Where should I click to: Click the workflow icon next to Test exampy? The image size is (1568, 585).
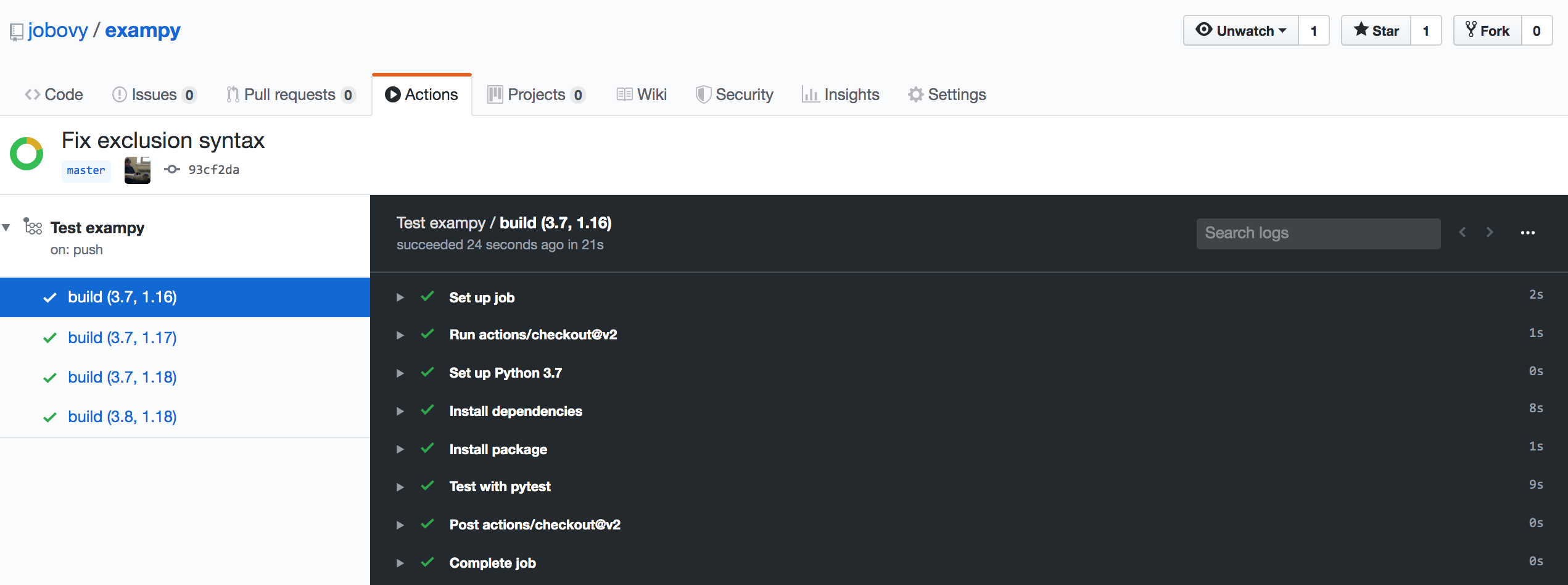pos(33,226)
